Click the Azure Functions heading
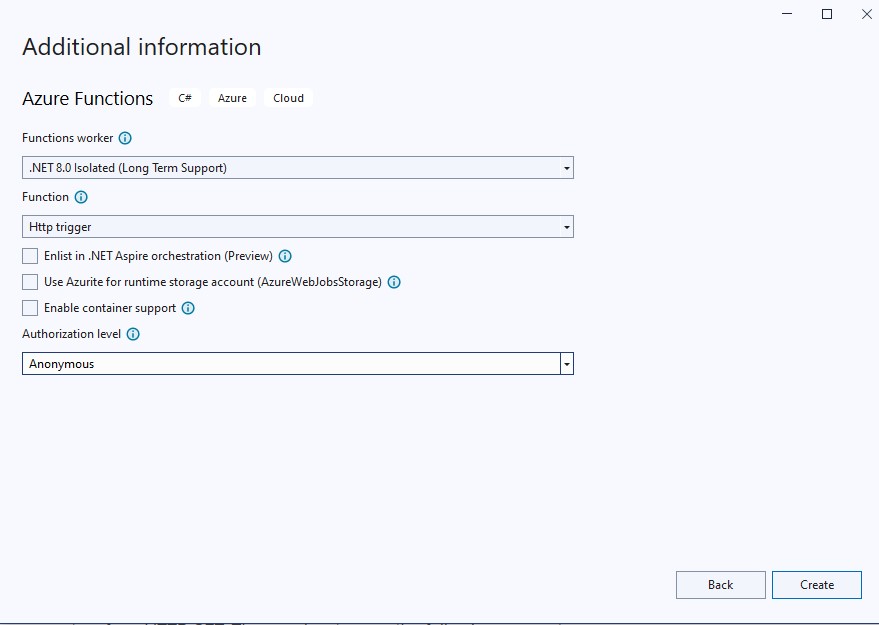This screenshot has width=879, height=625. point(87,99)
